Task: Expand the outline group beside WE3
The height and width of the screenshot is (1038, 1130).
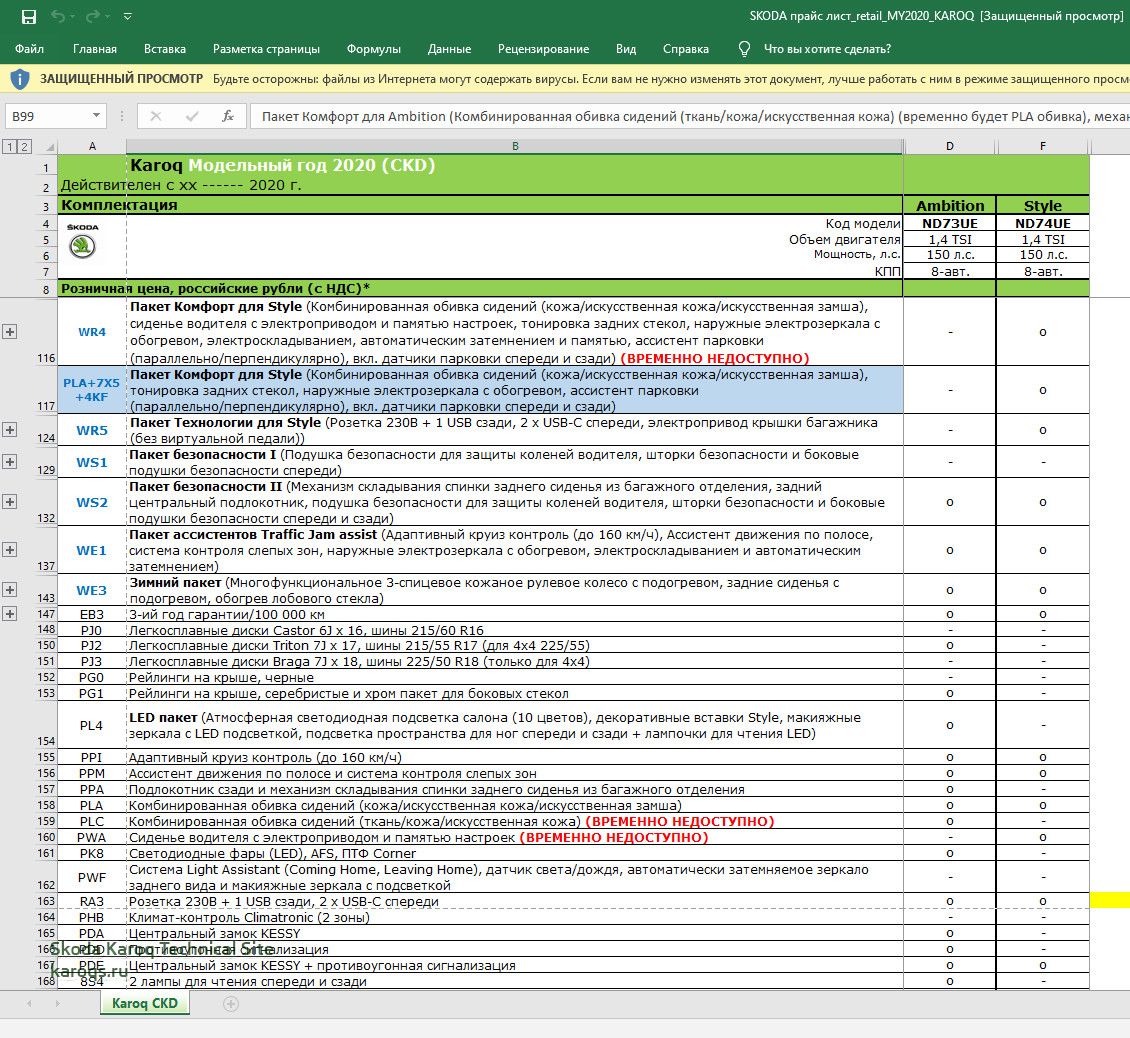Action: click(9, 590)
